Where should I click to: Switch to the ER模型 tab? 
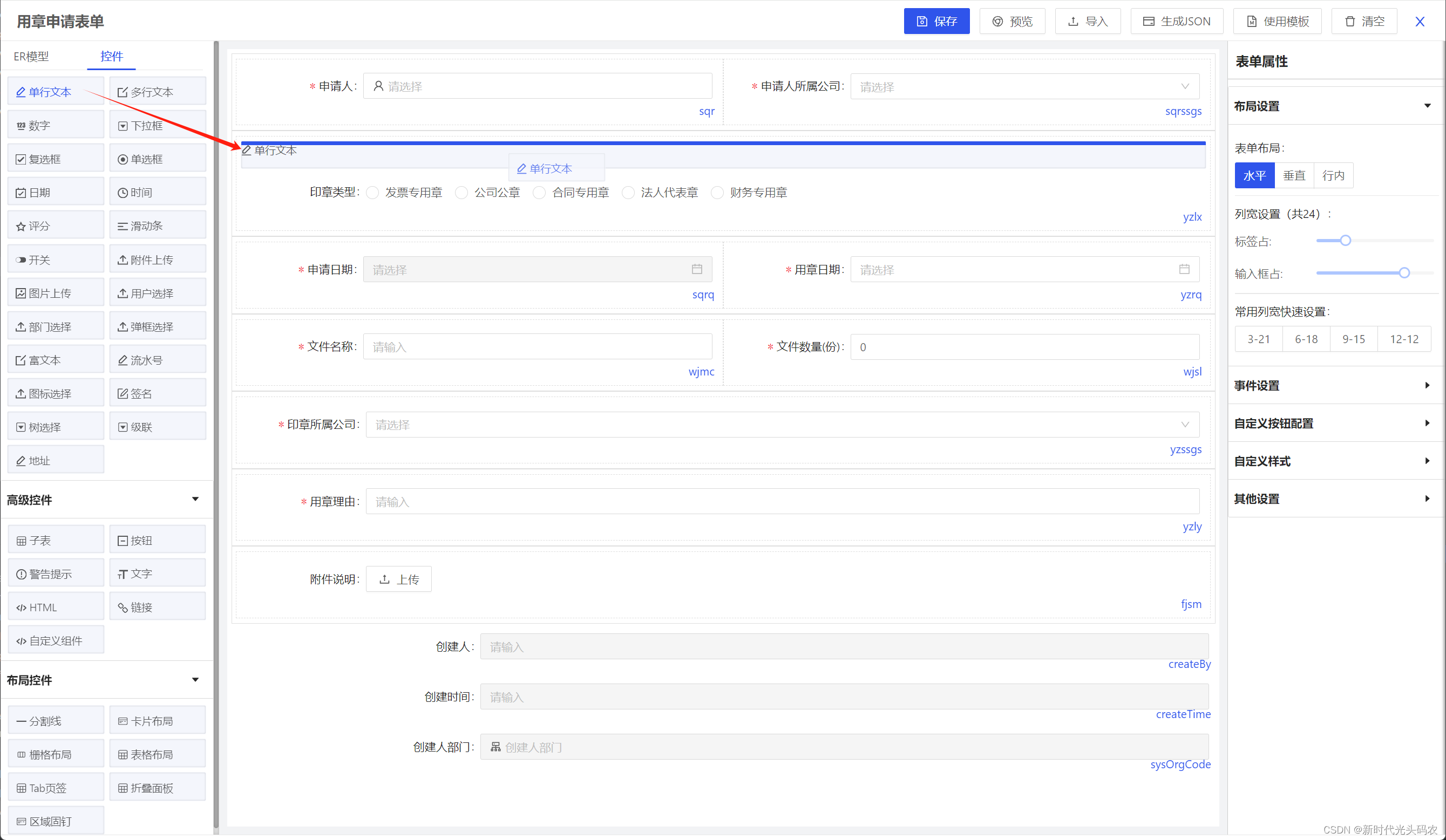click(x=31, y=56)
